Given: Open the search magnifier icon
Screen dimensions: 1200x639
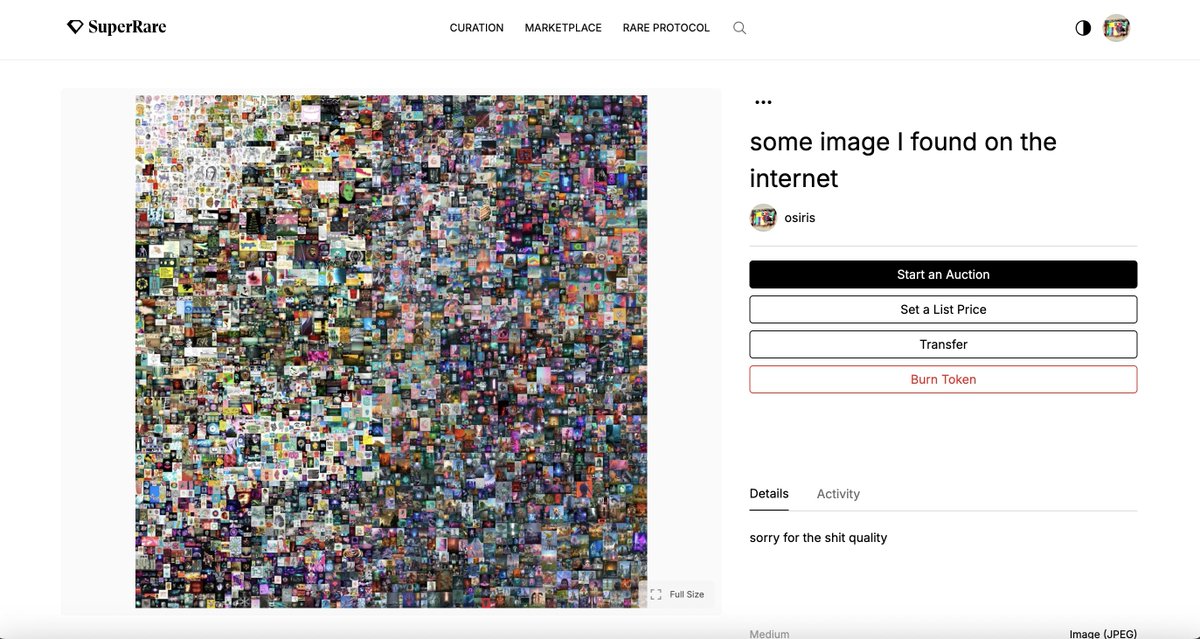Looking at the screenshot, I should [x=740, y=28].
